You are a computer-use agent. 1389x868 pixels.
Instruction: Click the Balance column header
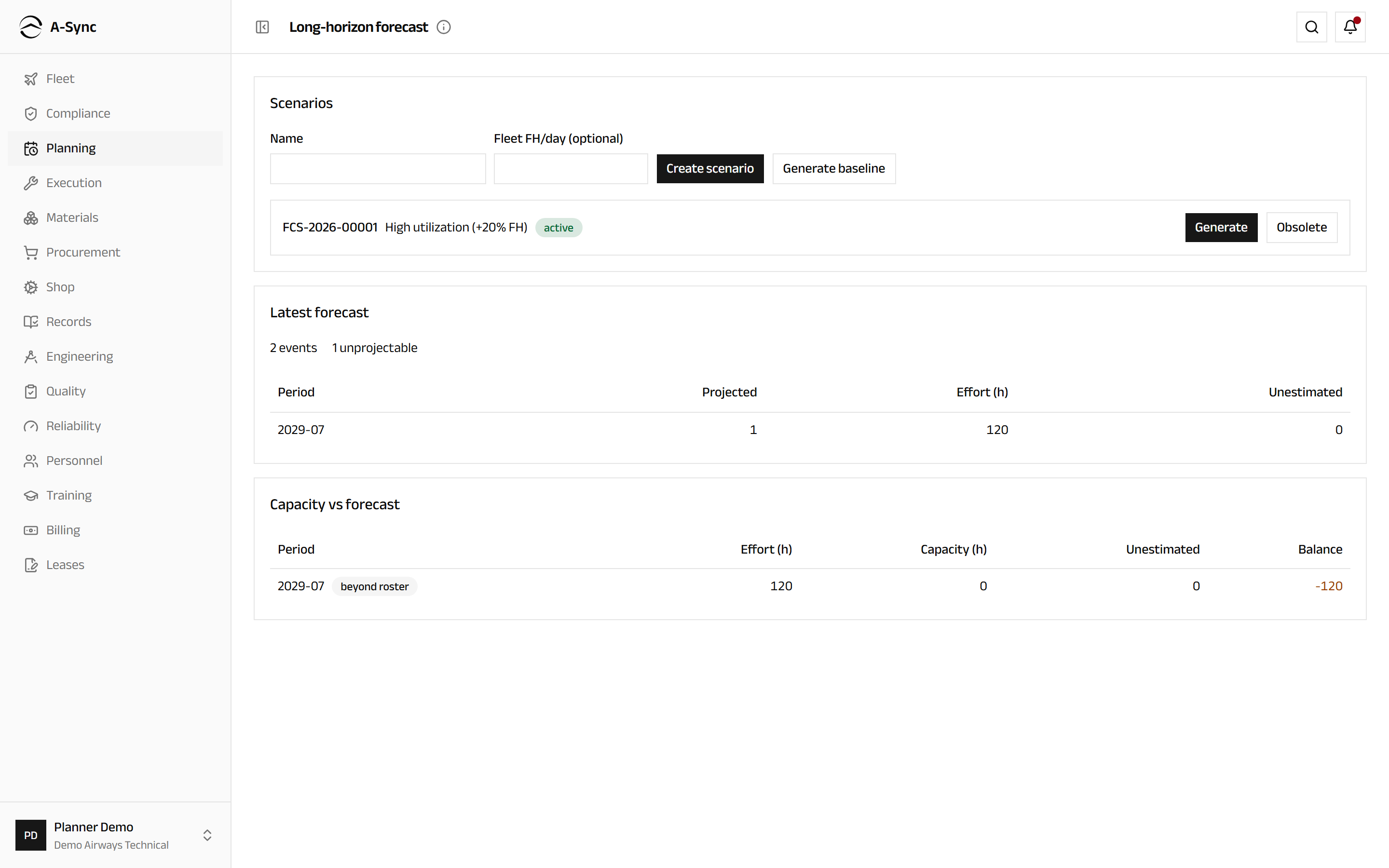1320,549
